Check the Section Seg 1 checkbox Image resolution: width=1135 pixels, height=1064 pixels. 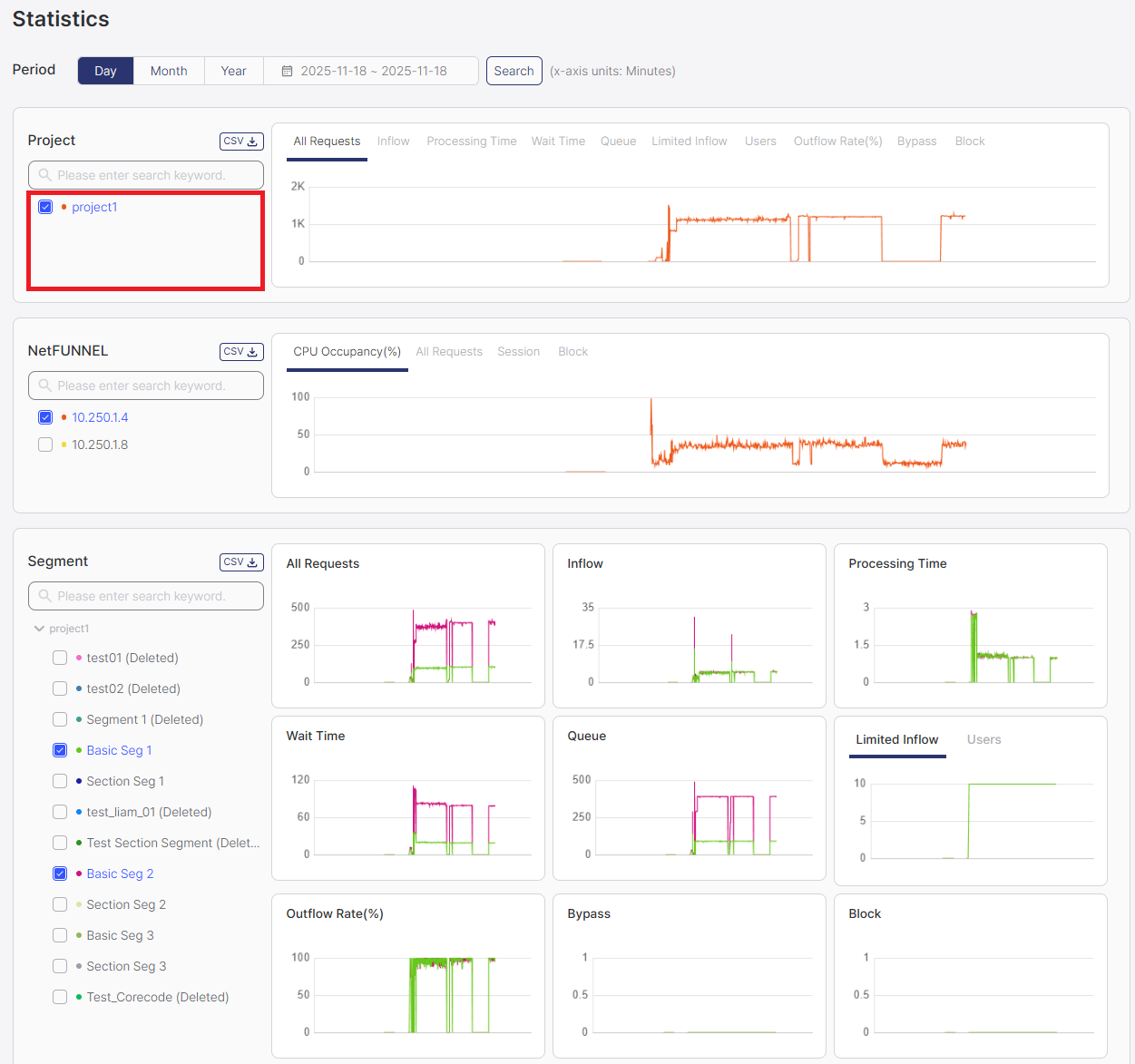[60, 781]
